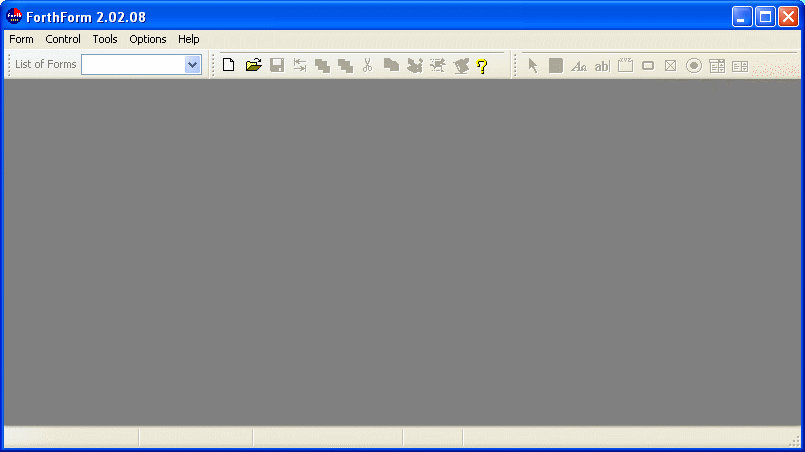Select the arrow pointer tool

click(x=533, y=66)
